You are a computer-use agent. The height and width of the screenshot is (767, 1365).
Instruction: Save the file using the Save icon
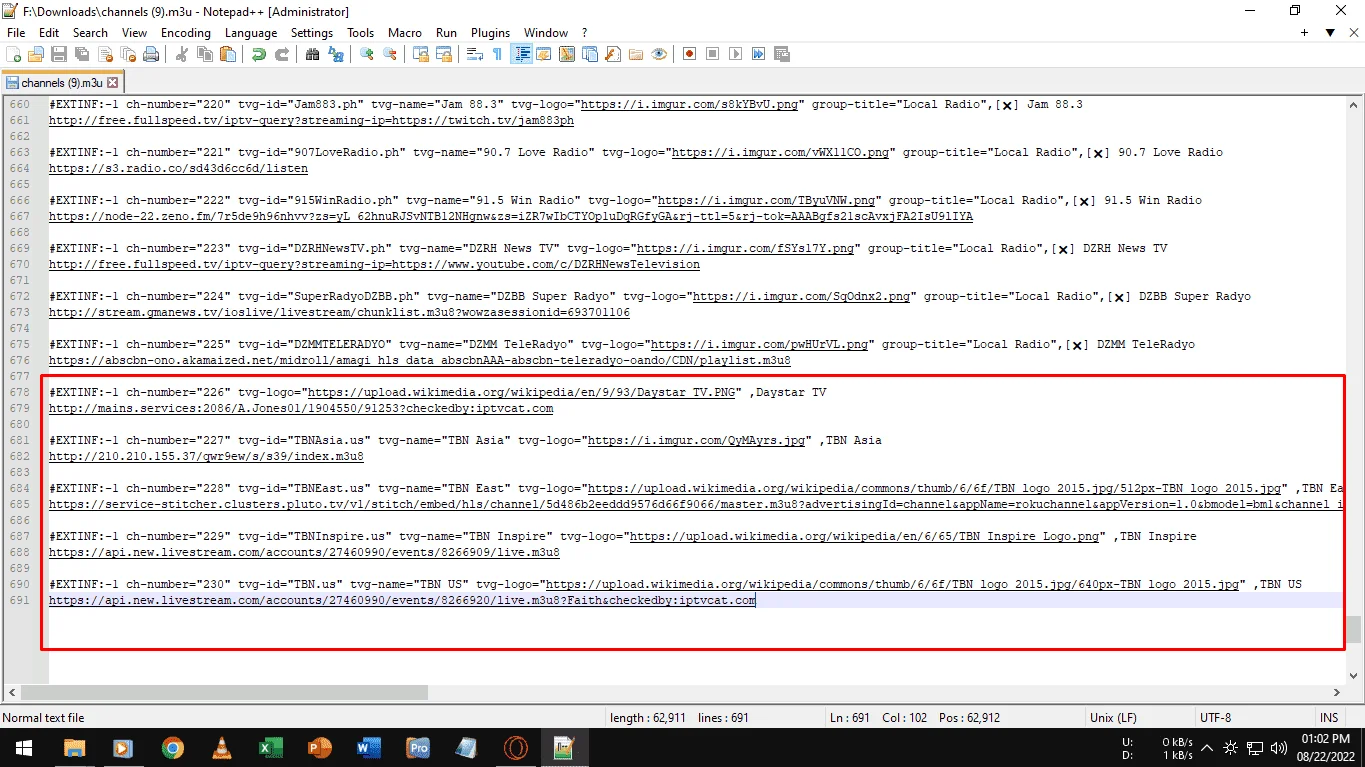point(59,54)
